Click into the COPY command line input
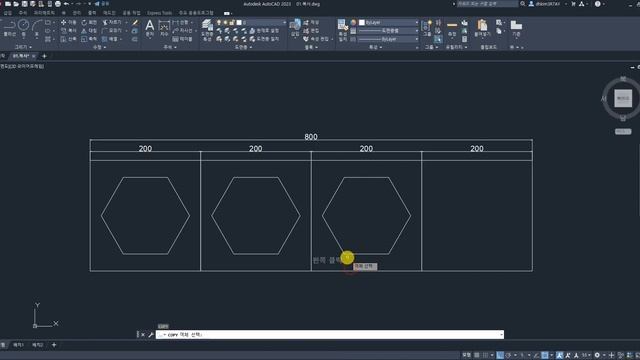Screen dimensions: 640x360 point(330,335)
